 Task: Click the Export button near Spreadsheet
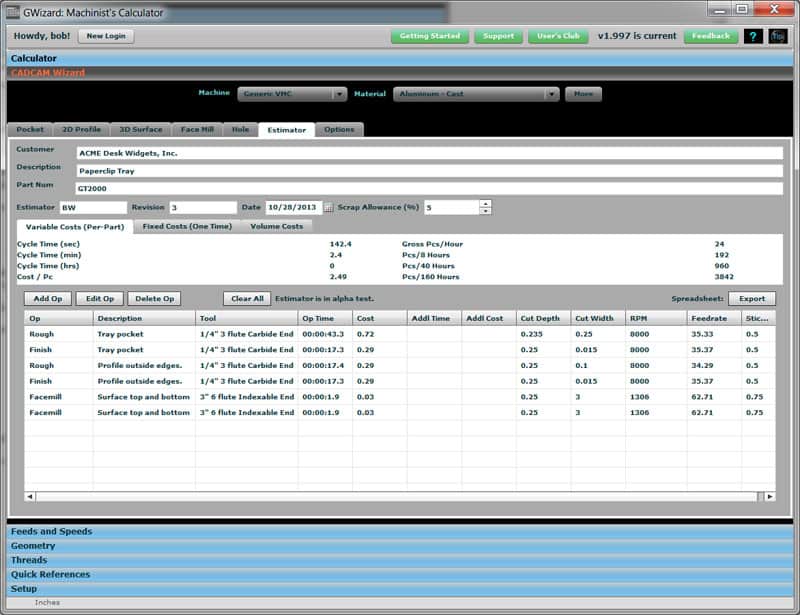(752, 299)
